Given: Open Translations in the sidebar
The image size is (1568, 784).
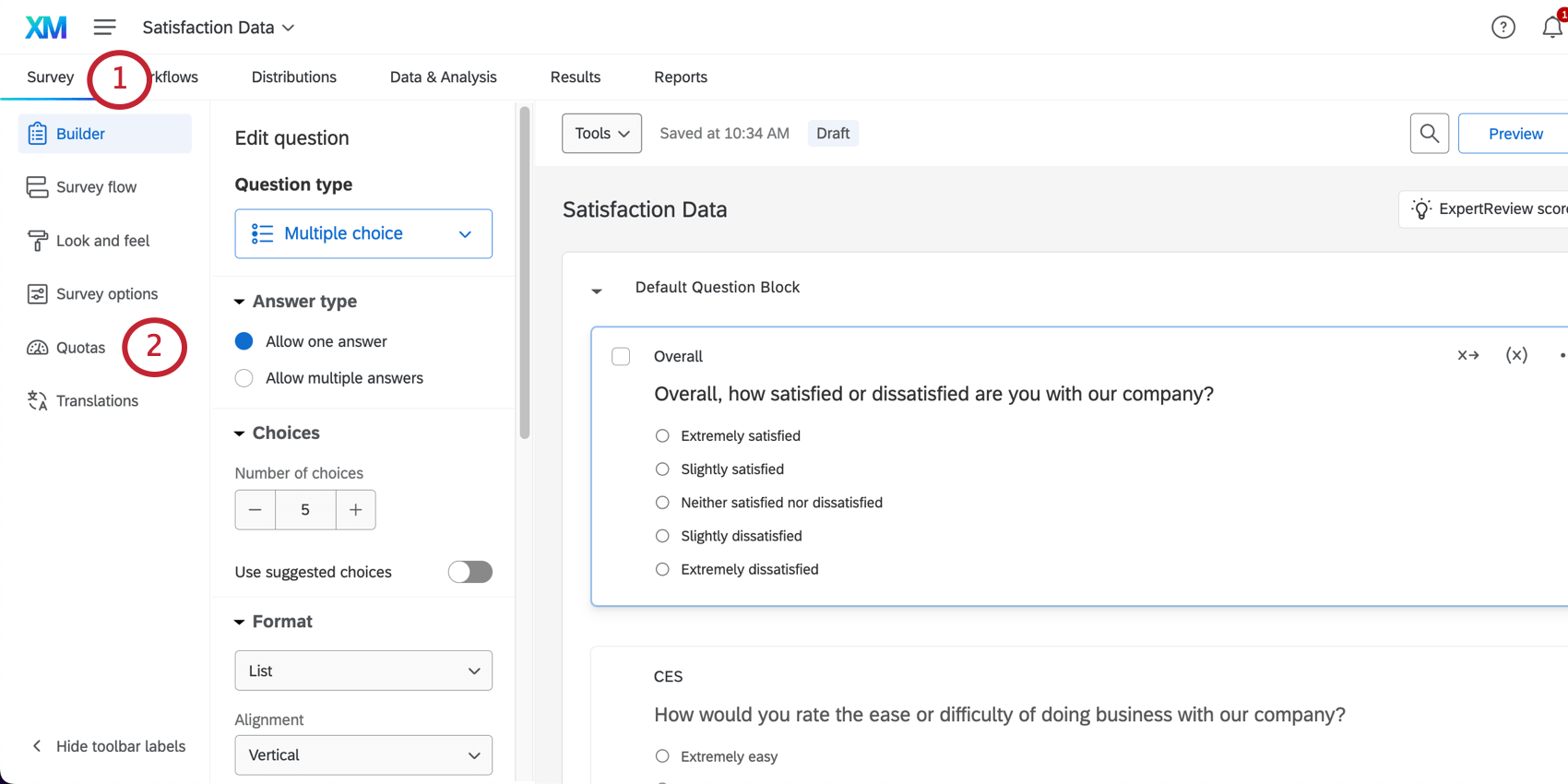Looking at the screenshot, I should coord(97,401).
